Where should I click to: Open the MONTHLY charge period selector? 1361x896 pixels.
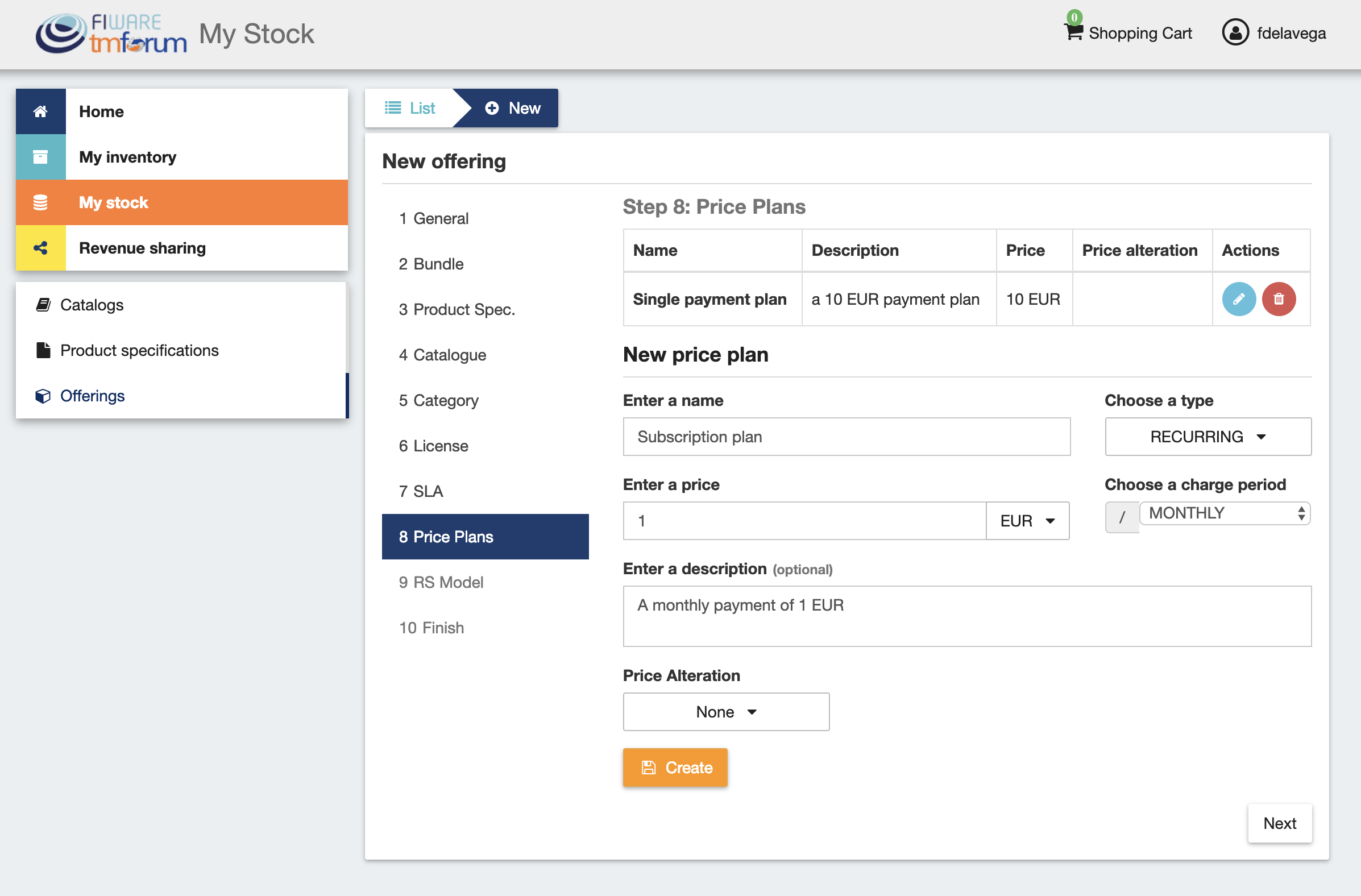1225,513
